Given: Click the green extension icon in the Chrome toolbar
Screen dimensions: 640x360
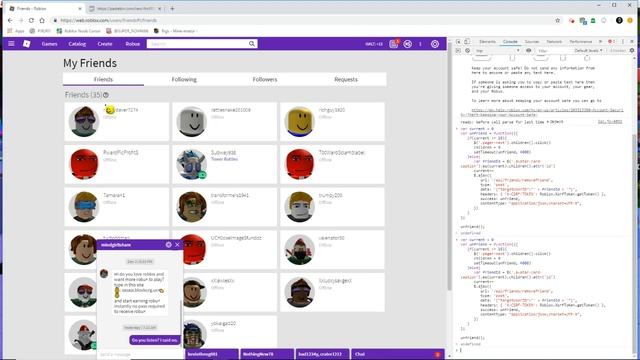Looking at the screenshot, I should click(593, 20).
